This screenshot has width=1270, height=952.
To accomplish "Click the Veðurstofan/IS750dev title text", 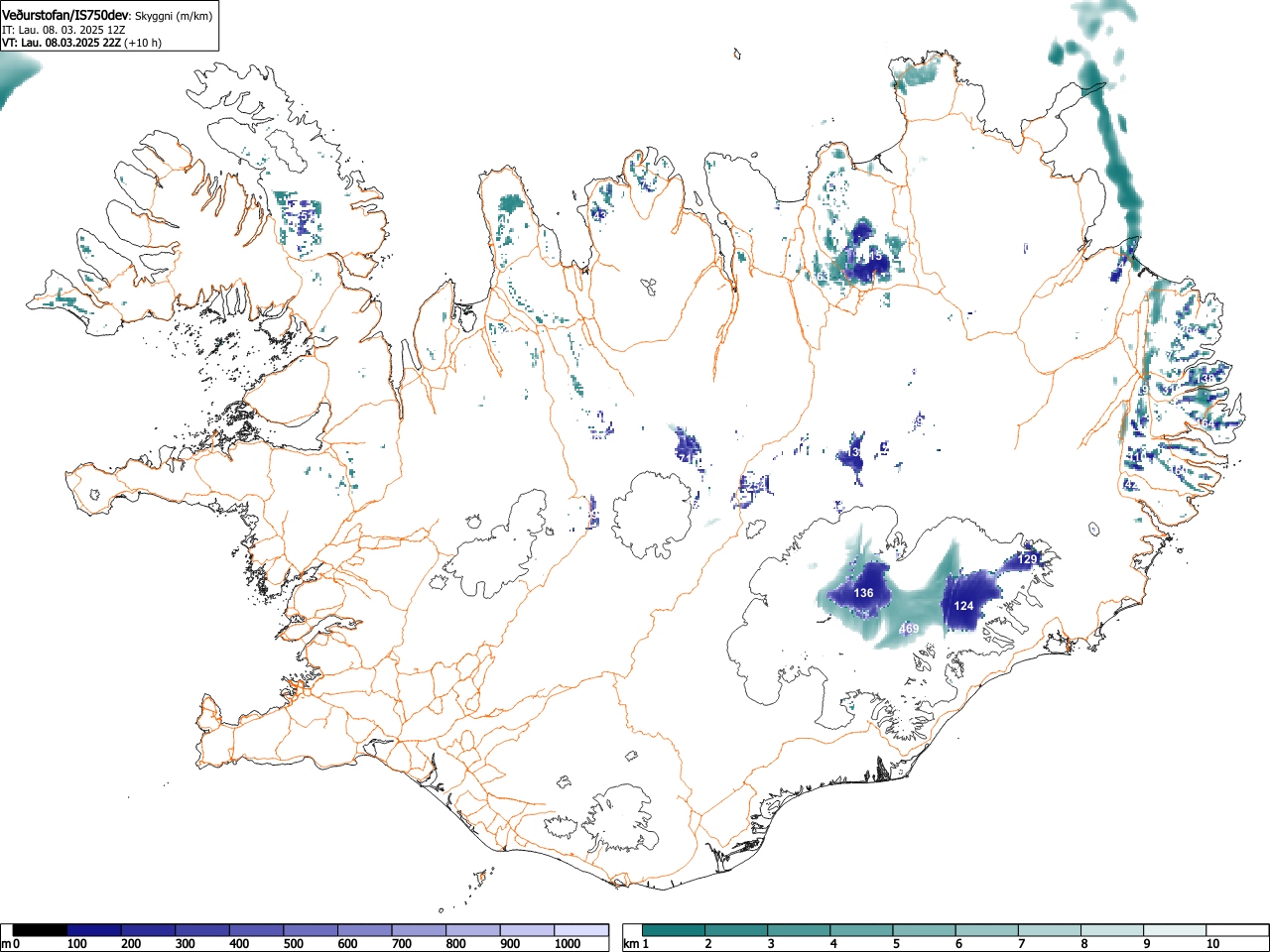I will 65,14.
